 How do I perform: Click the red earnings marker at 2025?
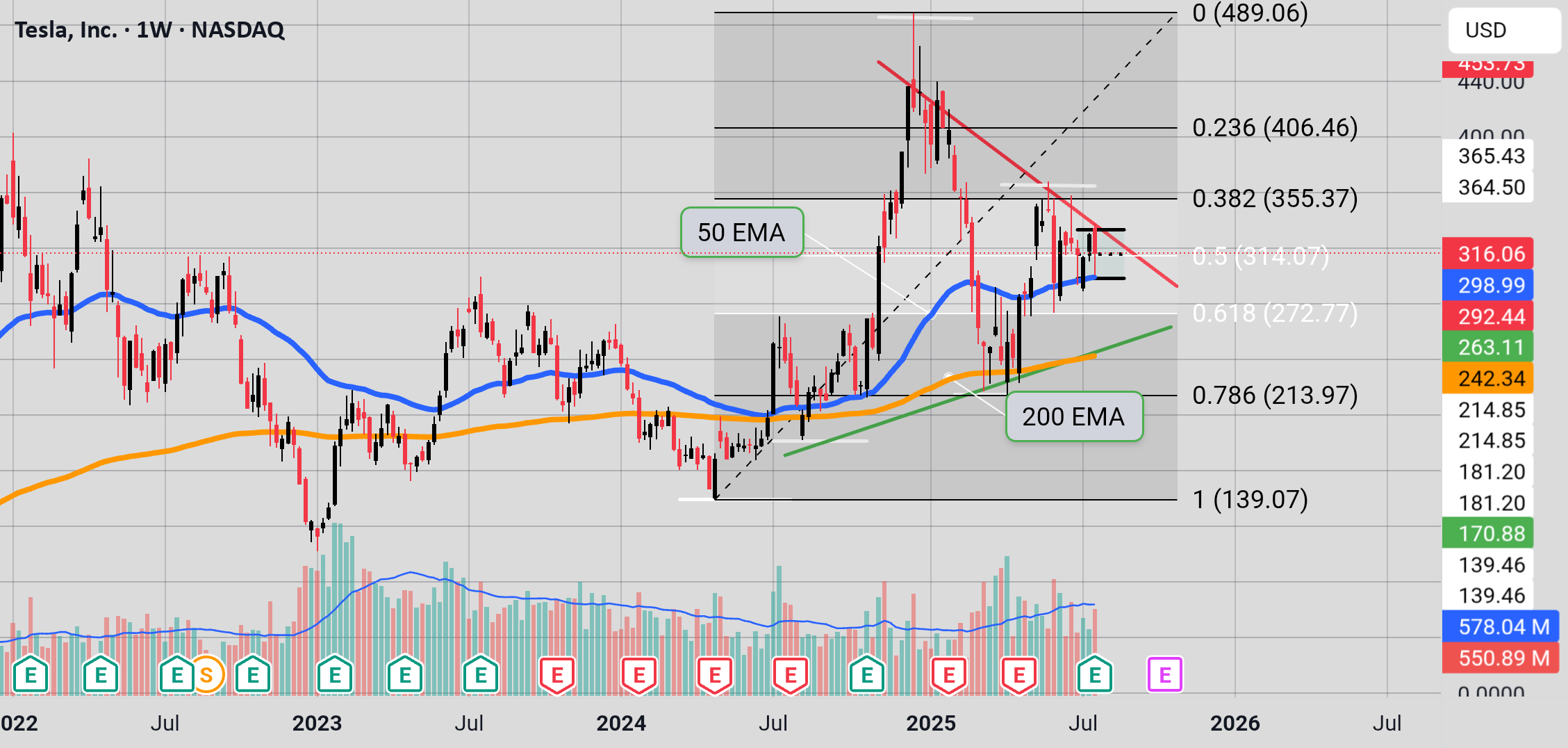pos(949,674)
